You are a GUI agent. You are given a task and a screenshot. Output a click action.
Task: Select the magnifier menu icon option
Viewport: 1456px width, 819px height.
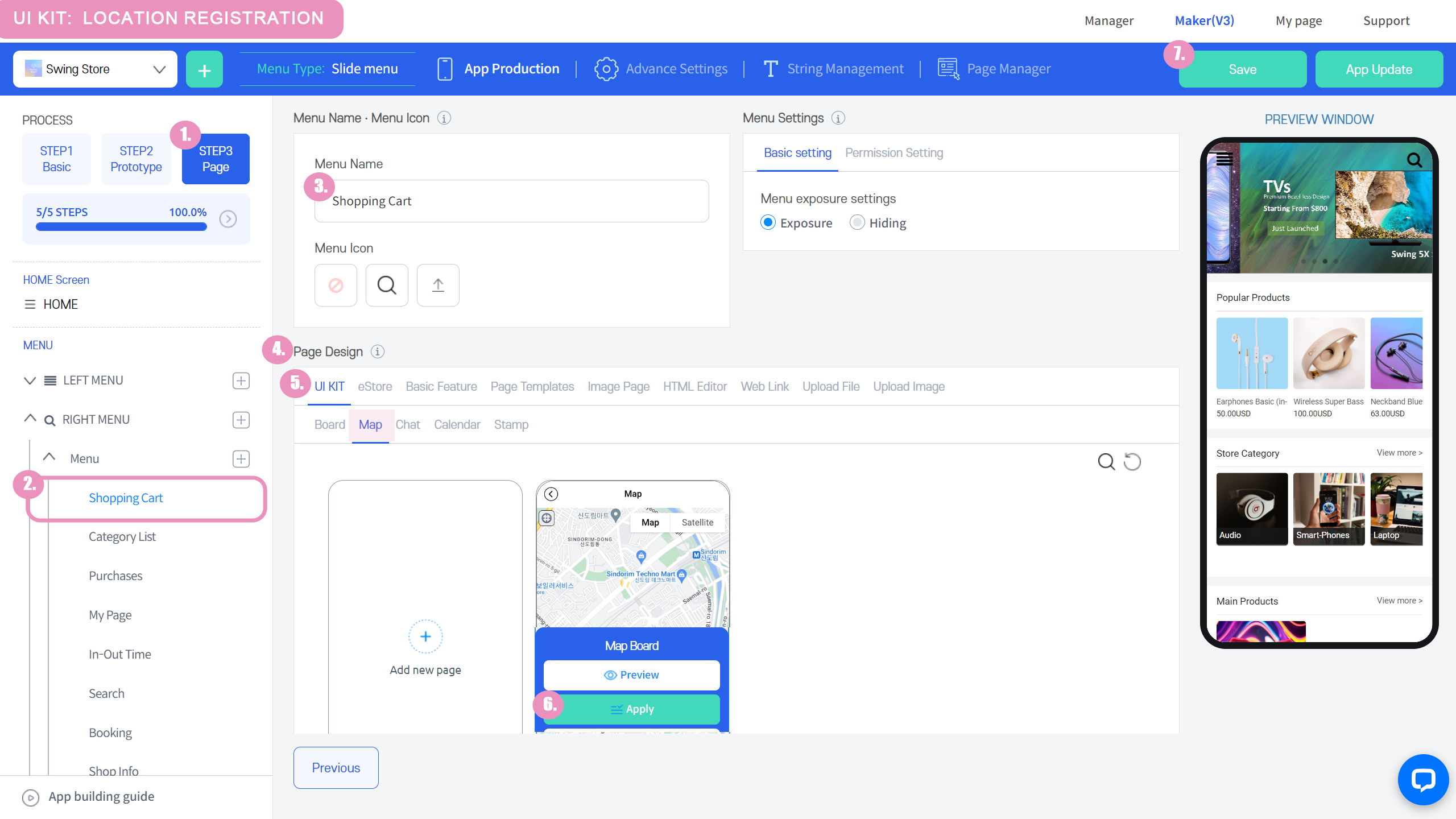coord(387,285)
